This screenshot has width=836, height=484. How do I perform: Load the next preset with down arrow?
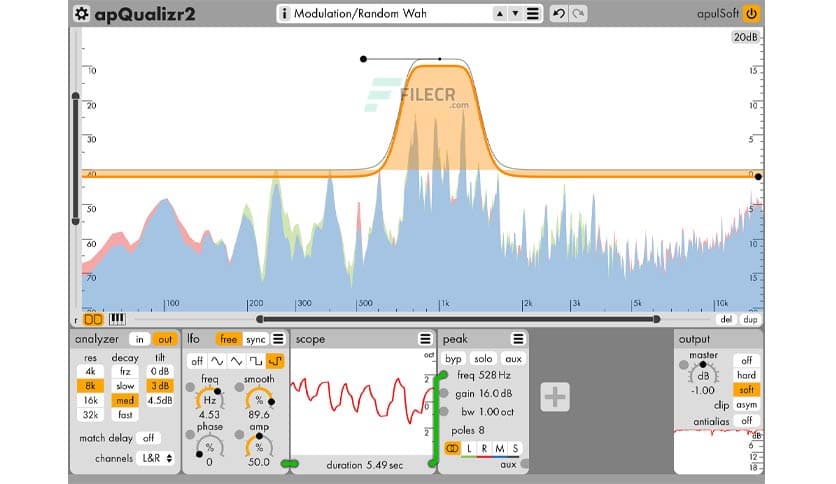pos(515,14)
